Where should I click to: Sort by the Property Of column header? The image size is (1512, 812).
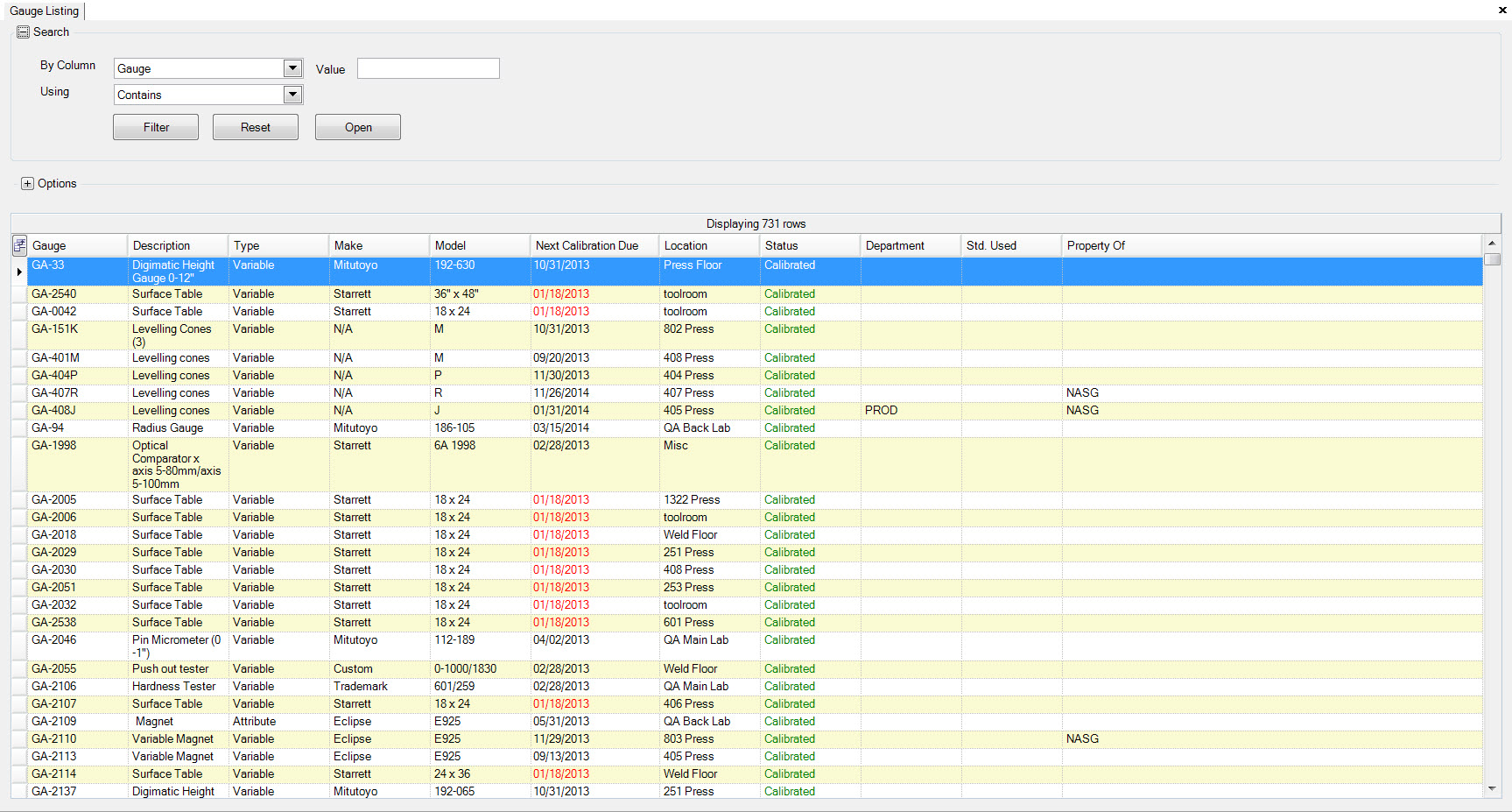click(x=1273, y=245)
